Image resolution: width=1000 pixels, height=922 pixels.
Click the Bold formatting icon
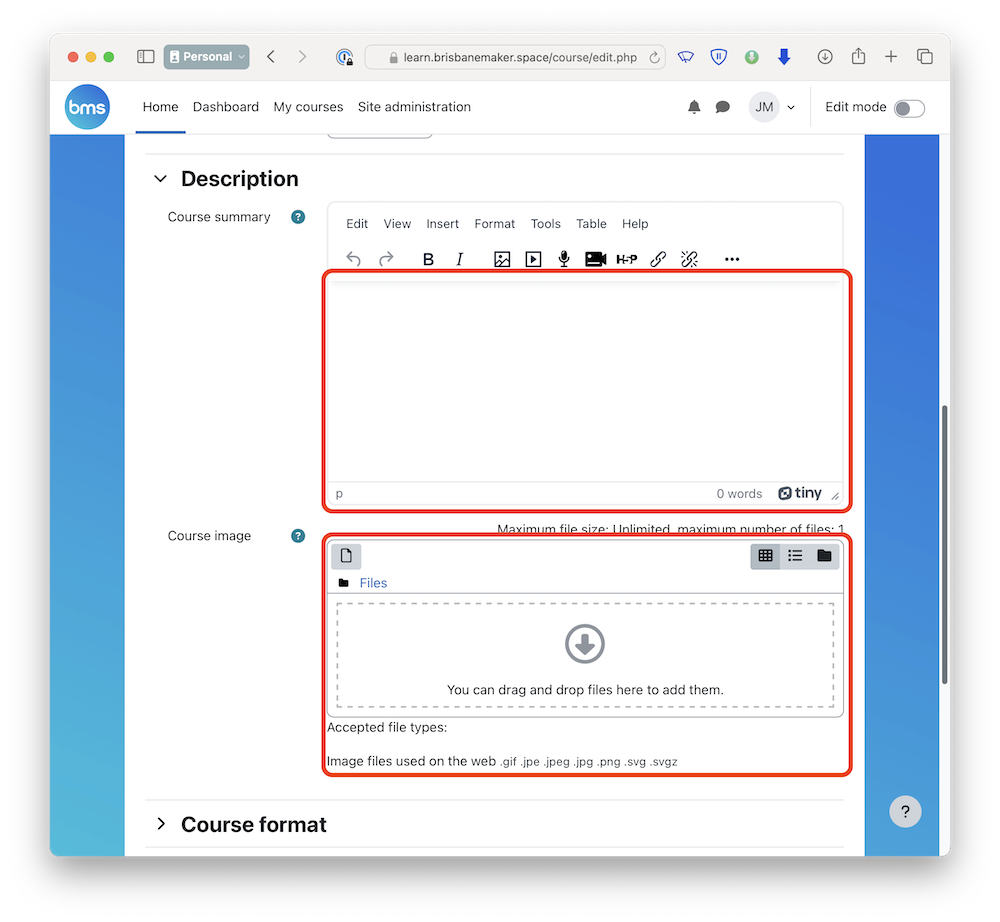(428, 260)
